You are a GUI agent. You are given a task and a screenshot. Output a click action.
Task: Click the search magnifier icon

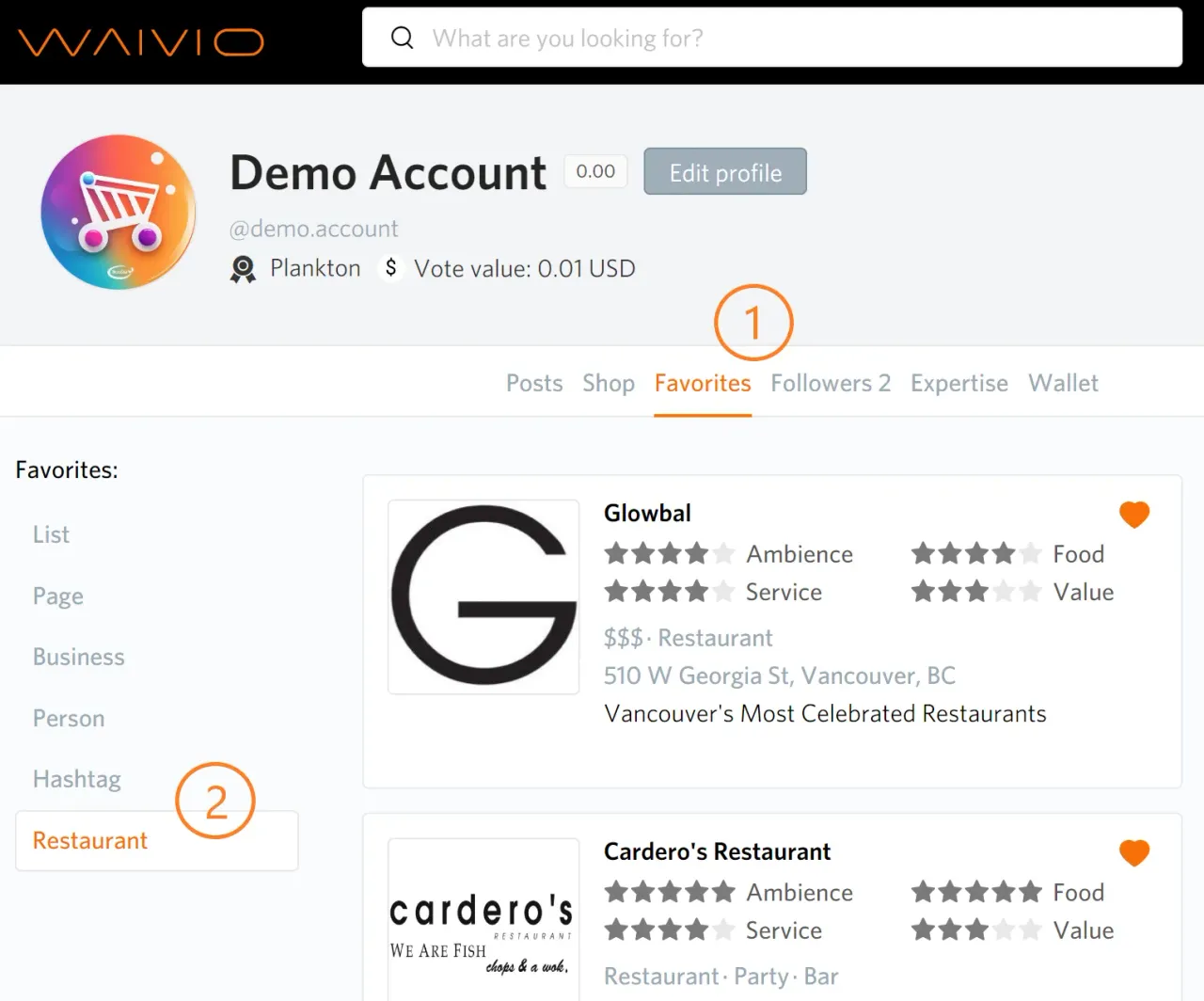tap(402, 38)
